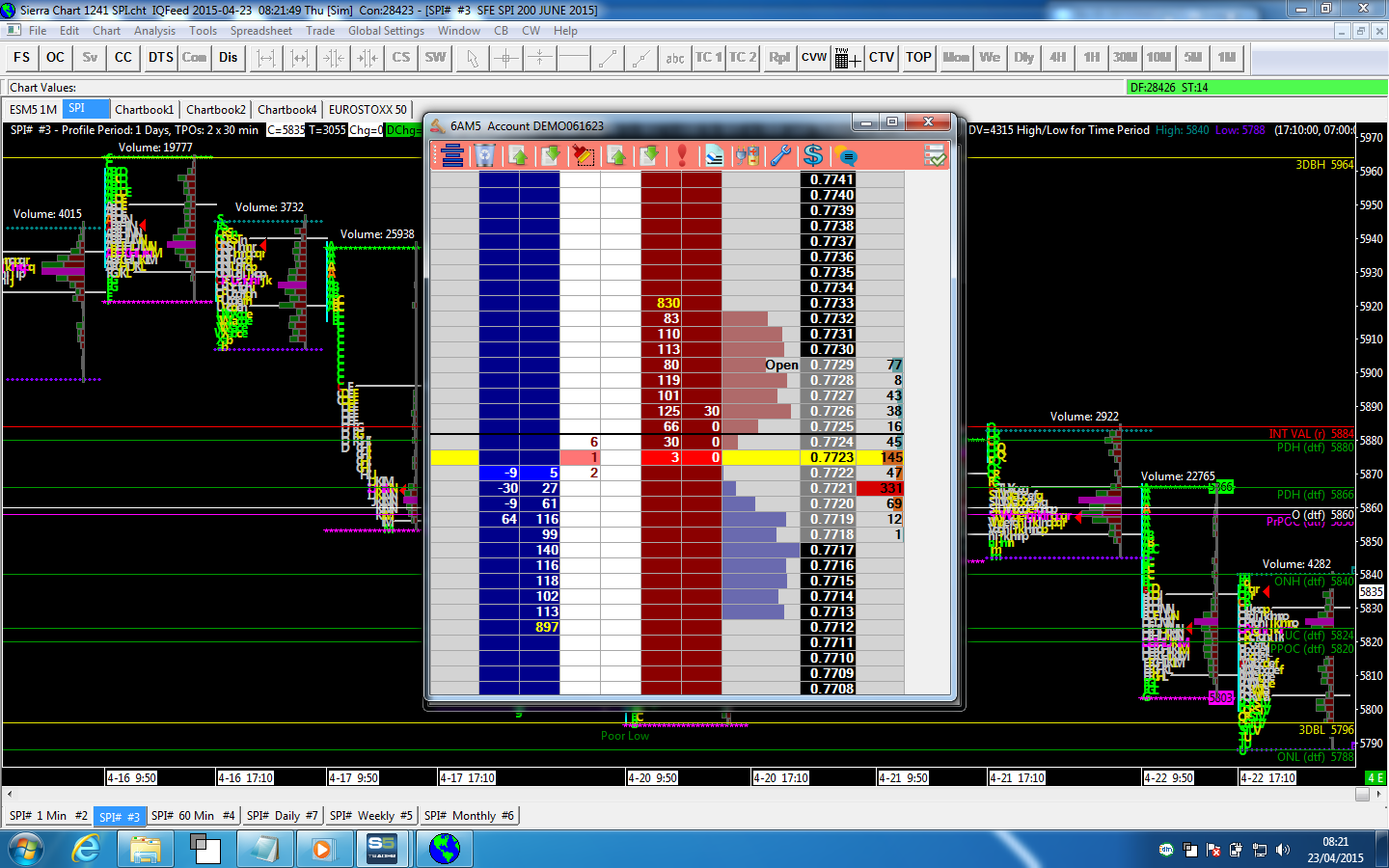
Task: Click the red exclamation mark icon
Action: [682, 155]
